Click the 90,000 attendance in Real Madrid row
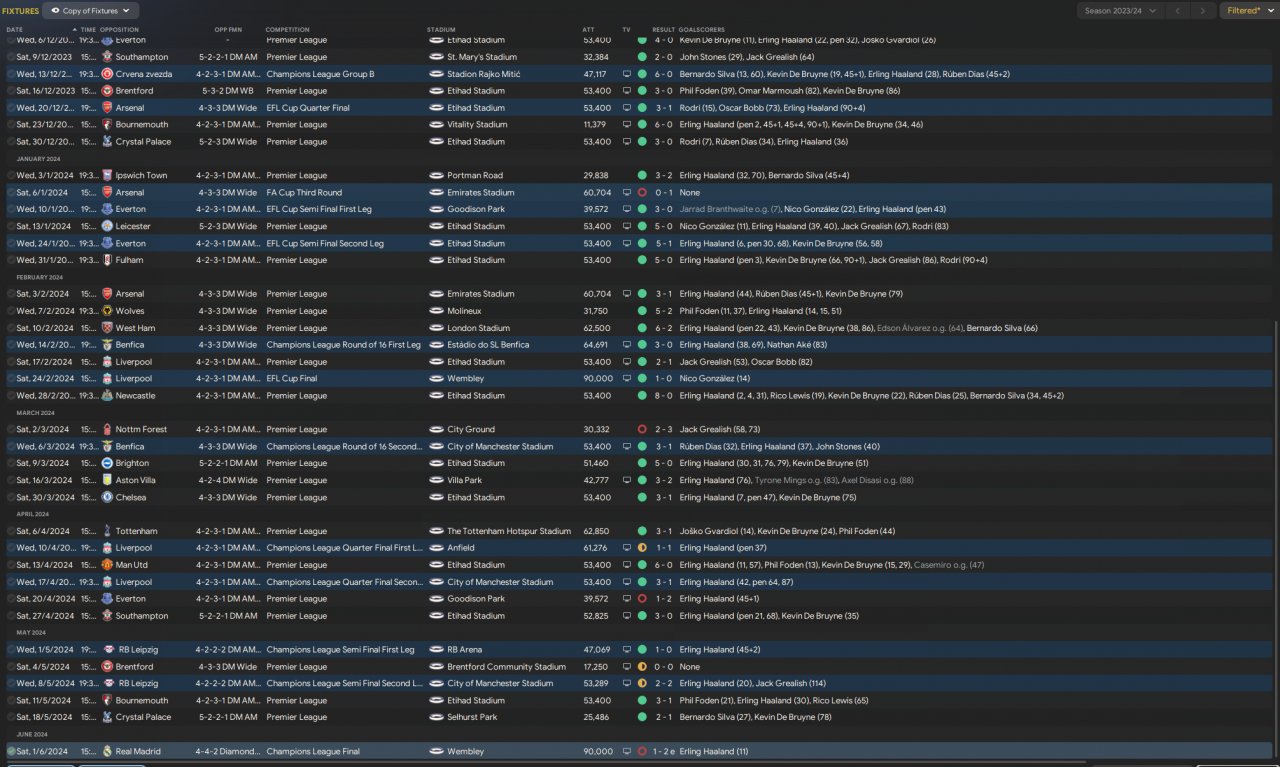This screenshot has height=767, width=1280. [597, 751]
